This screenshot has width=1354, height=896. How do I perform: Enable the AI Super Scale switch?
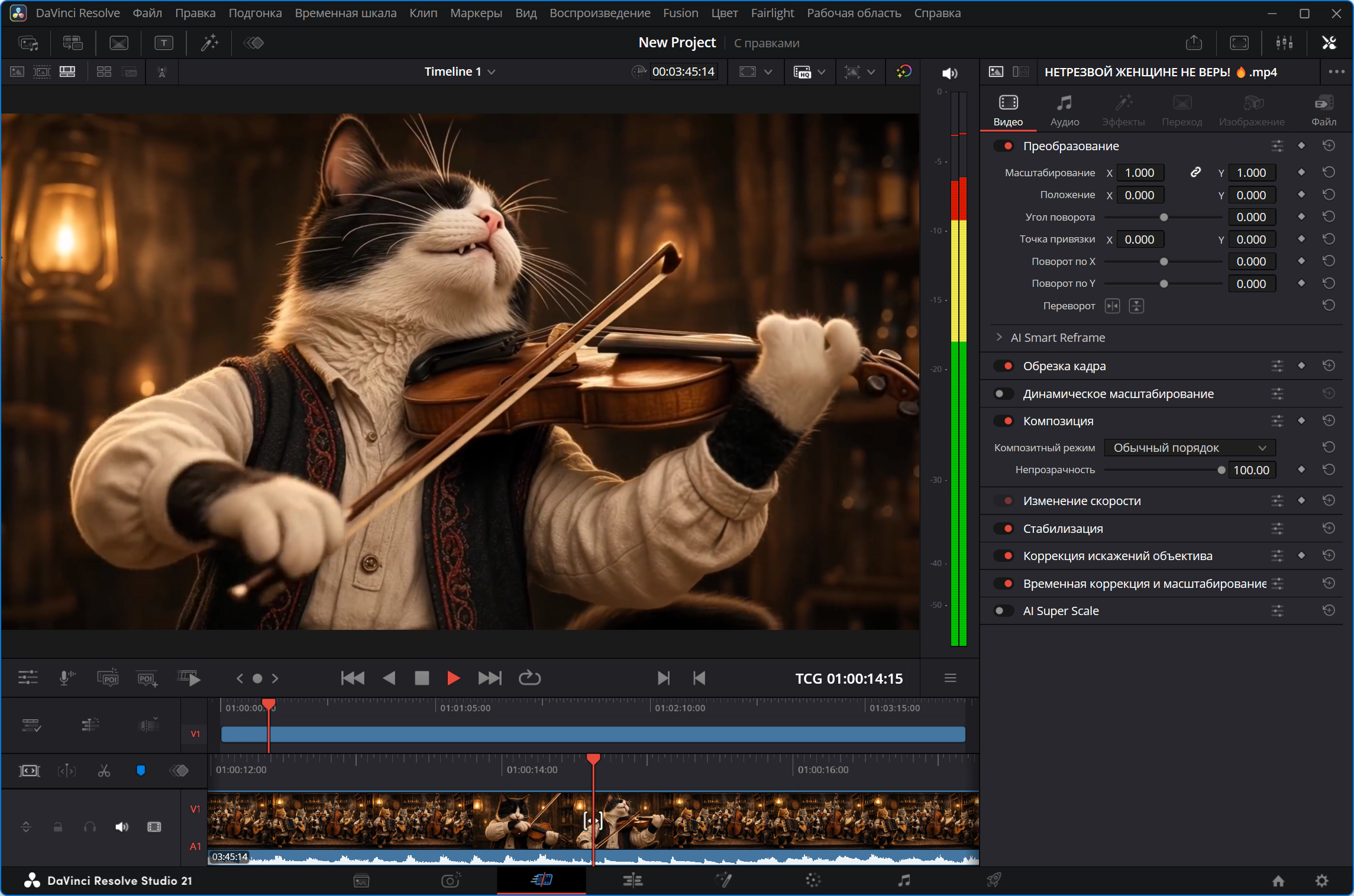tap(1004, 611)
